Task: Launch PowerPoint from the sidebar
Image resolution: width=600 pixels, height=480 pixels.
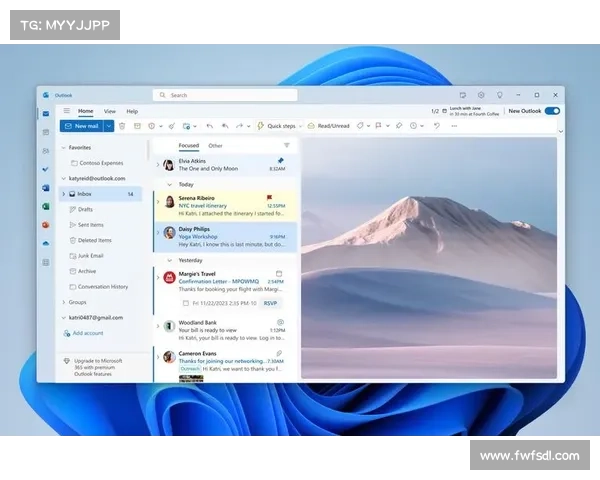Action: click(46, 225)
